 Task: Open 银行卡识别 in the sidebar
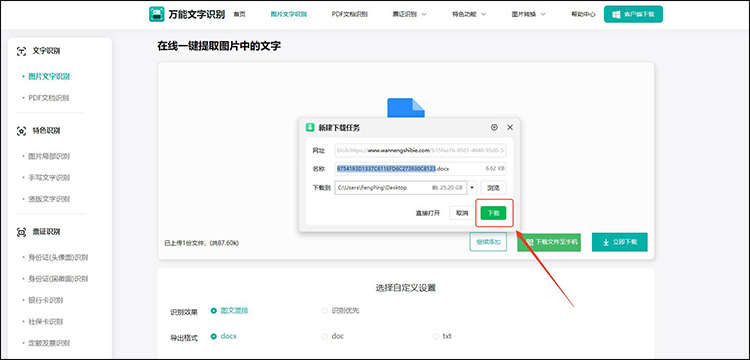coord(45,300)
